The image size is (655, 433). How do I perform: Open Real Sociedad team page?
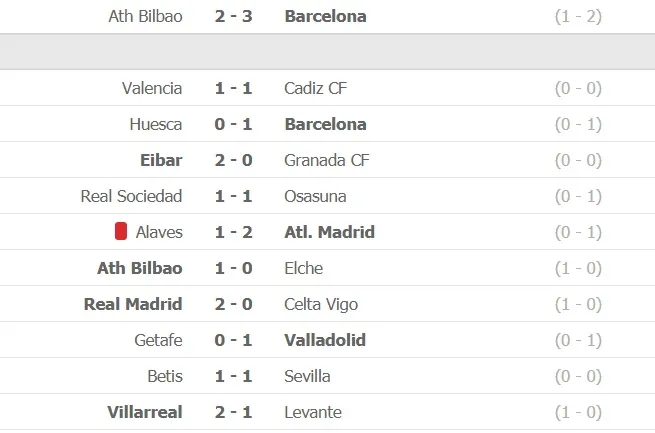tap(131, 196)
